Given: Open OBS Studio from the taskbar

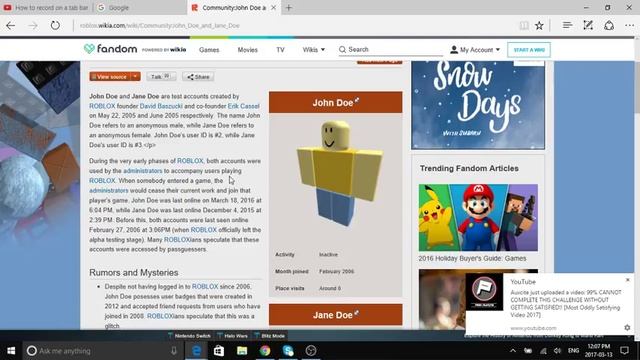Looking at the screenshot, I should 311,351.
